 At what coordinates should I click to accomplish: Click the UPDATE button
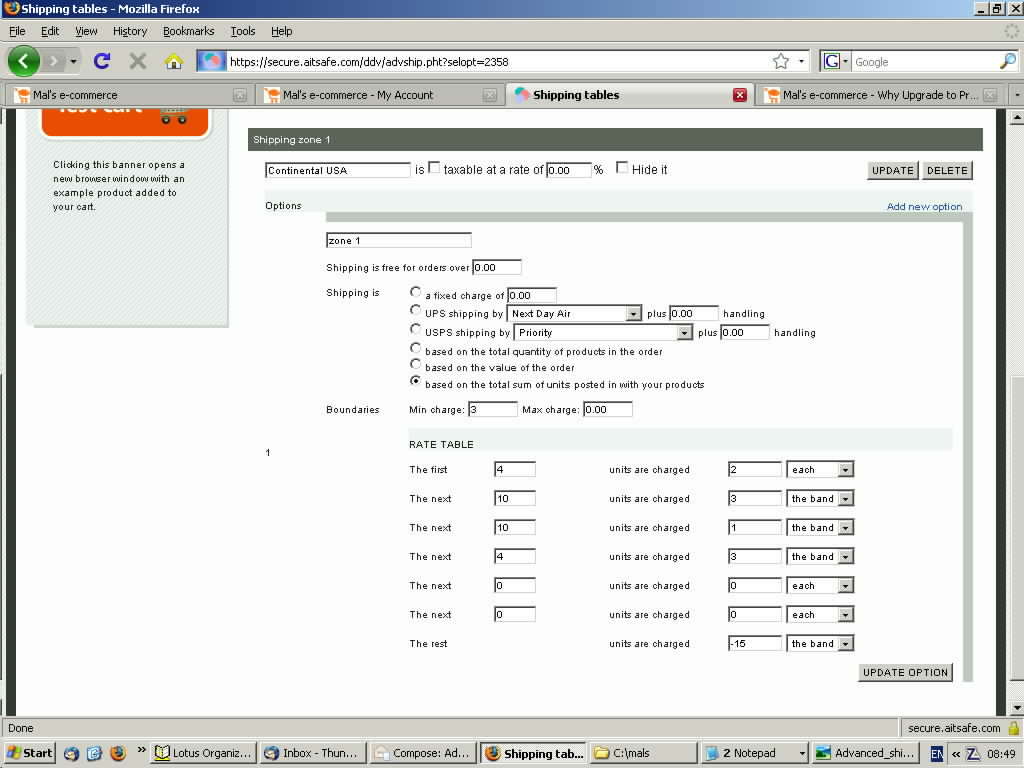pyautogui.click(x=893, y=170)
